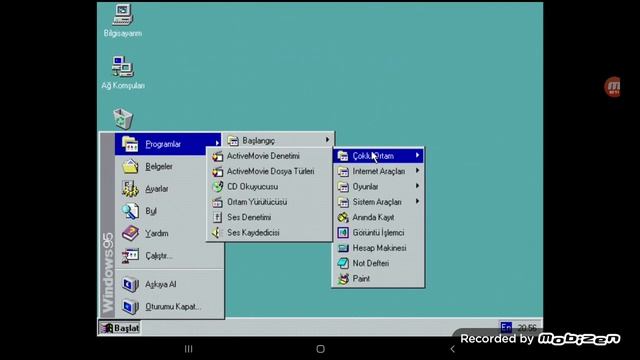This screenshot has height=360, width=640.
Task: Select the Recycle Bin desktop icon
Action: [x=122, y=119]
